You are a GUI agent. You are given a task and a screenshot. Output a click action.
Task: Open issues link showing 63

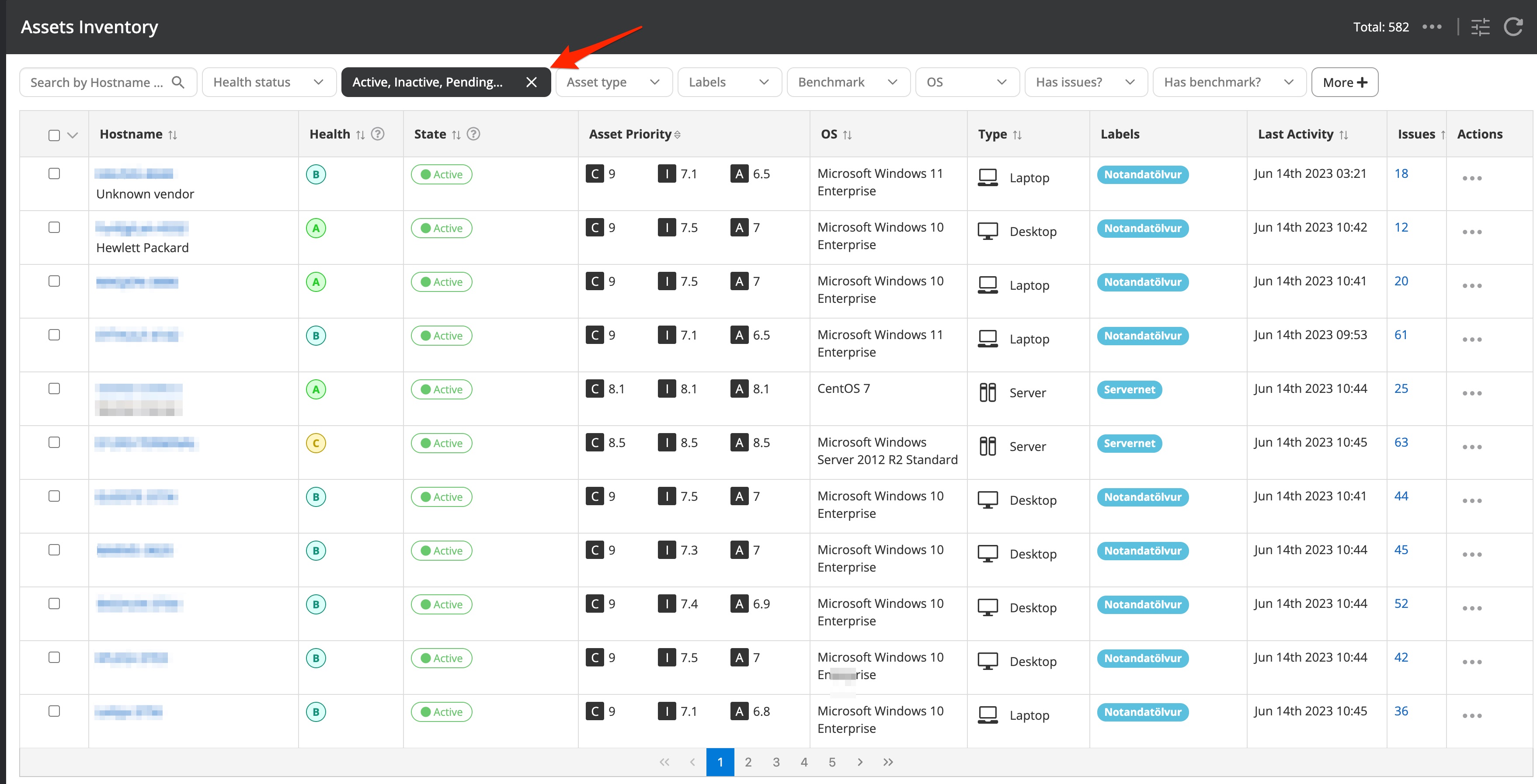[1400, 443]
